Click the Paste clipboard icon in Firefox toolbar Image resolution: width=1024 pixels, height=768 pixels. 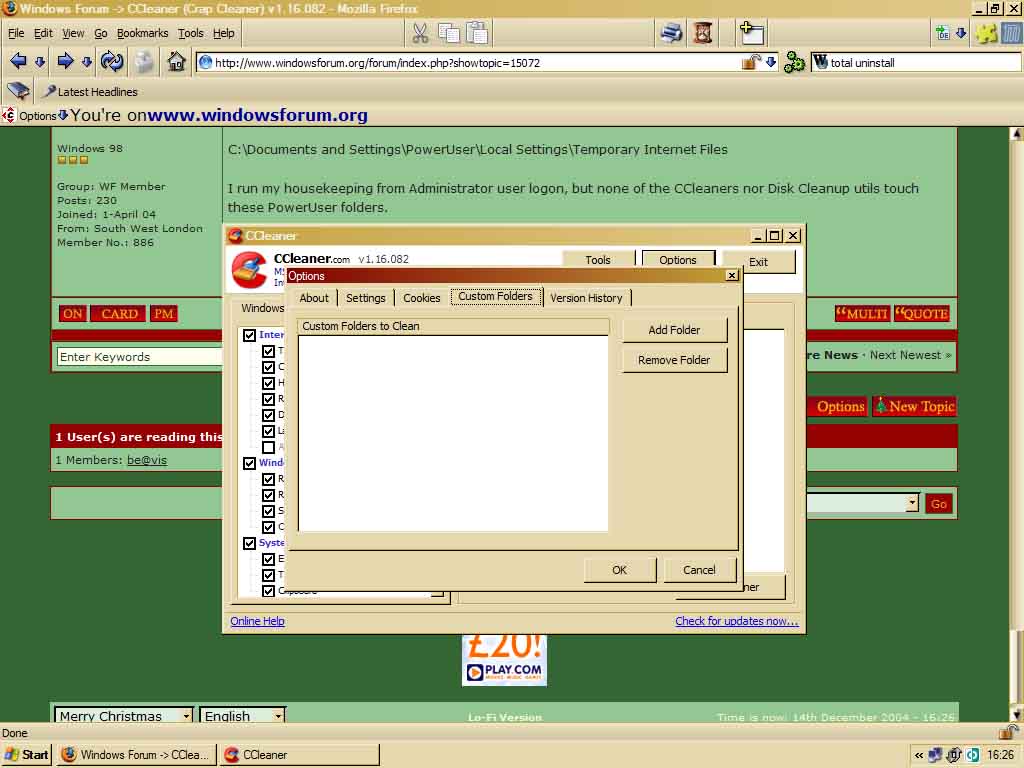(477, 33)
